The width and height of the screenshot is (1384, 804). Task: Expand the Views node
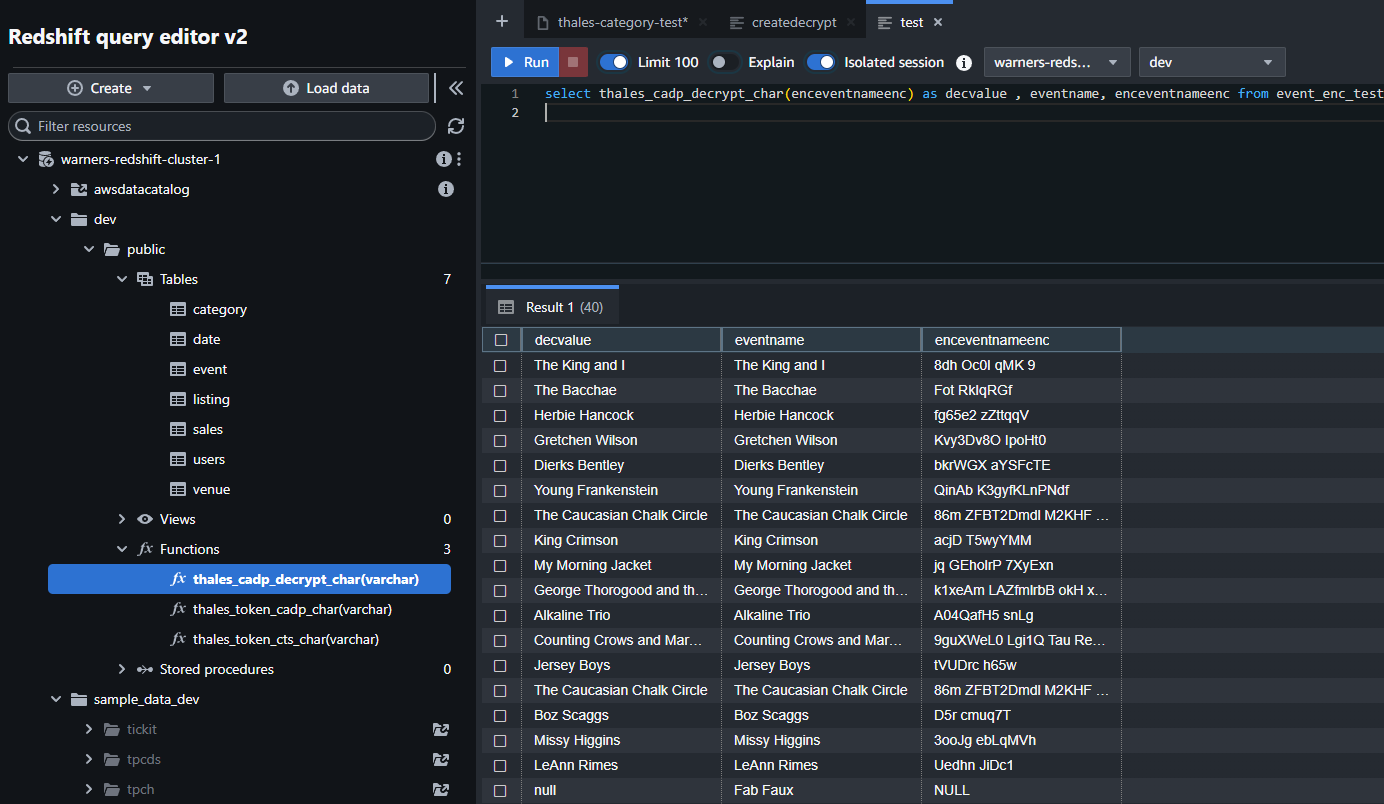click(x=122, y=519)
